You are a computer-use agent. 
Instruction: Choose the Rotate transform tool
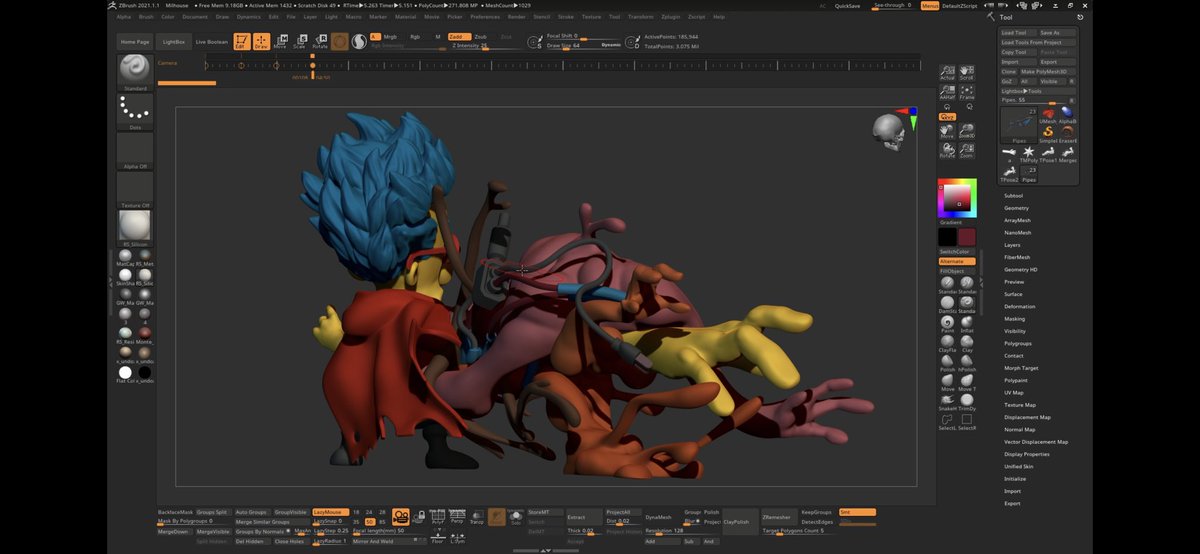pyautogui.click(x=320, y=41)
